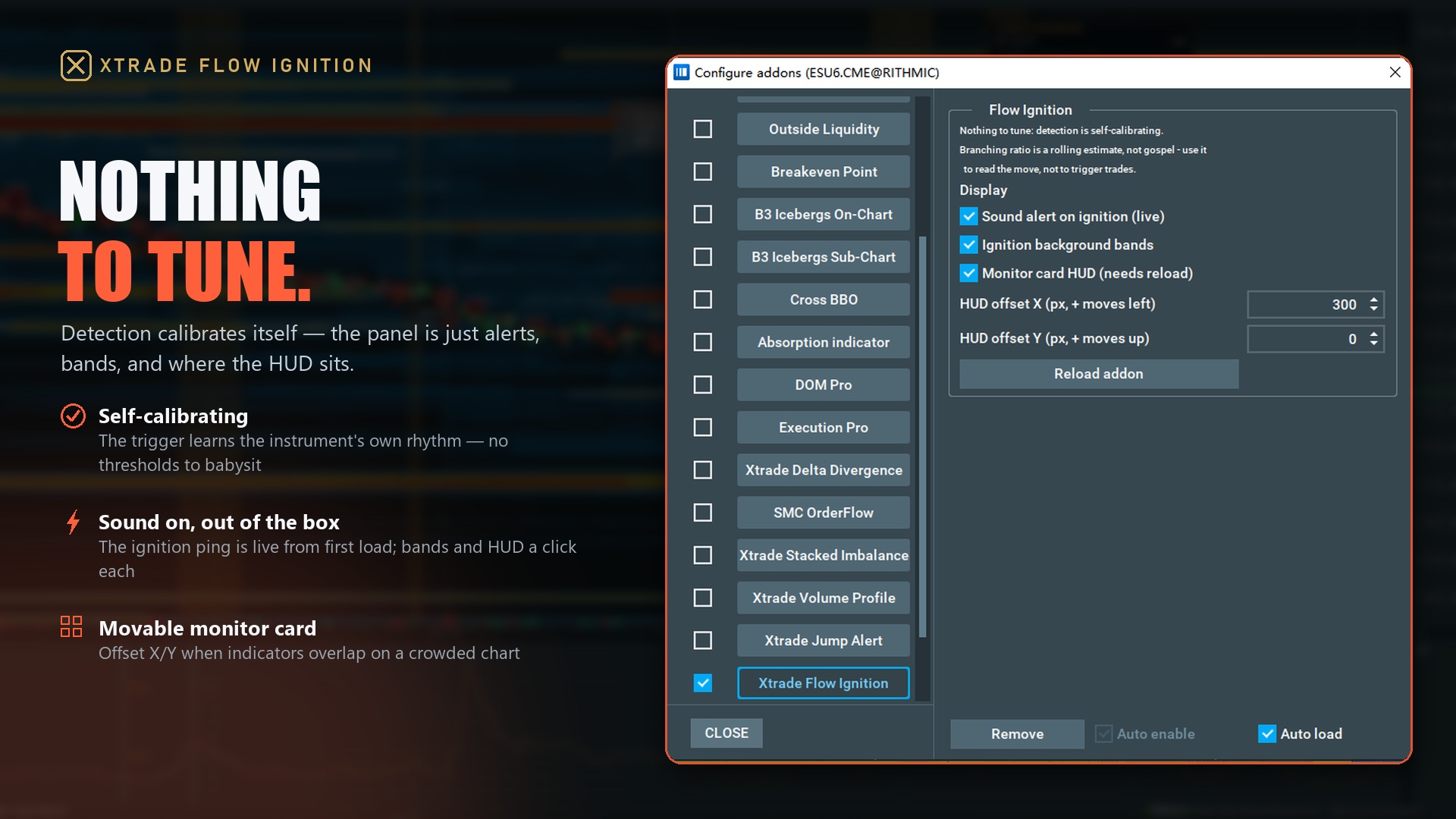Screen dimensions: 1456x819
Task: Uncheck the Xtrade Flow Ignition checkbox
Action: pyautogui.click(x=703, y=683)
